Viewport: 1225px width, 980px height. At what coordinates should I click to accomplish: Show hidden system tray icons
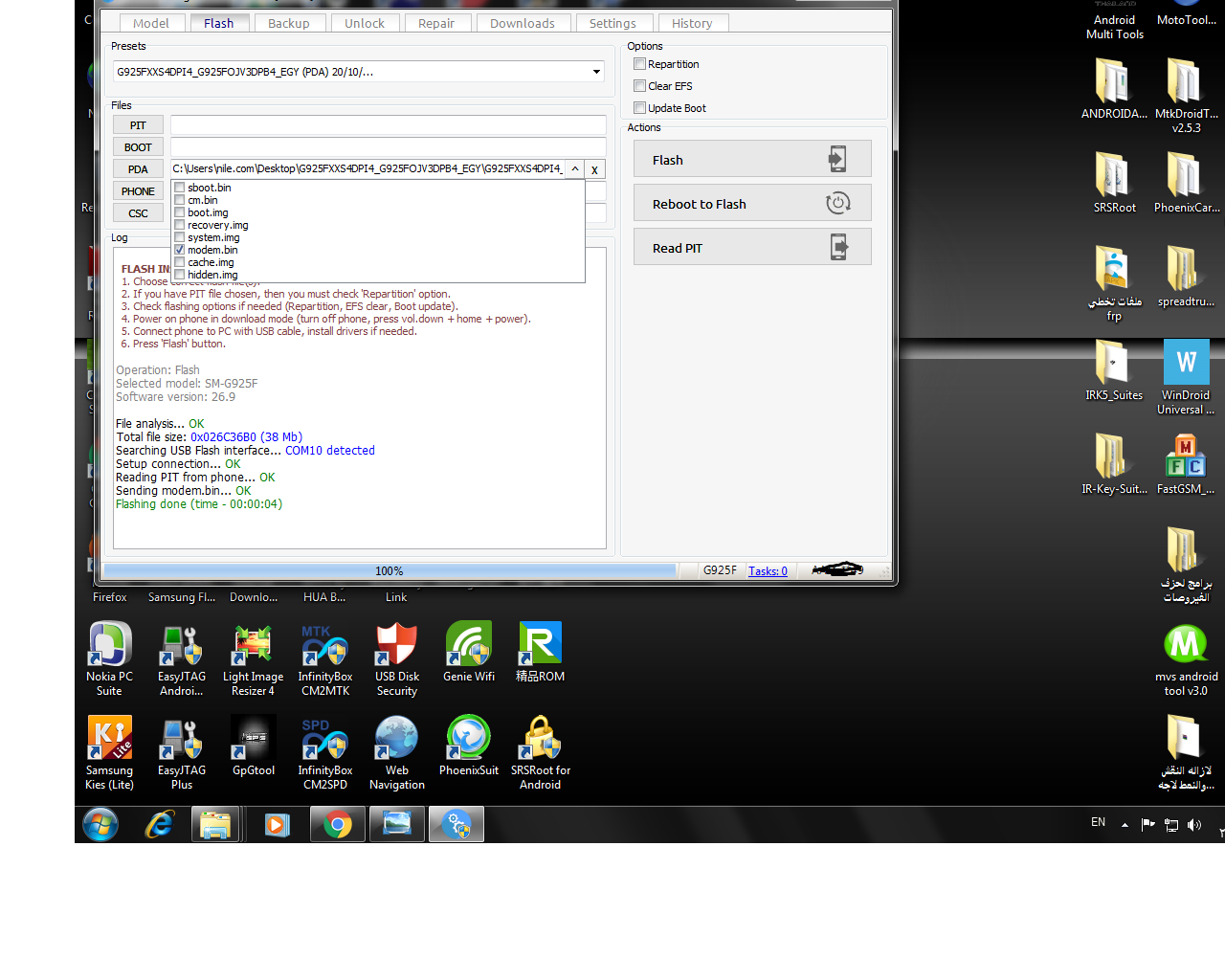coord(1125,824)
